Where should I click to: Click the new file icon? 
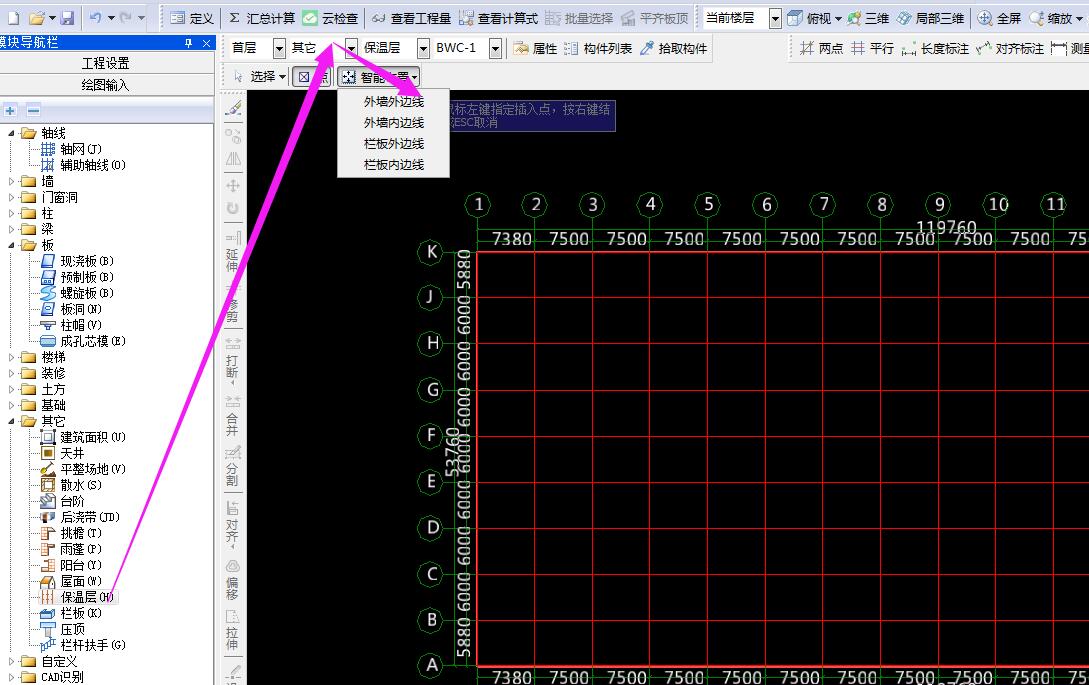click(14, 17)
